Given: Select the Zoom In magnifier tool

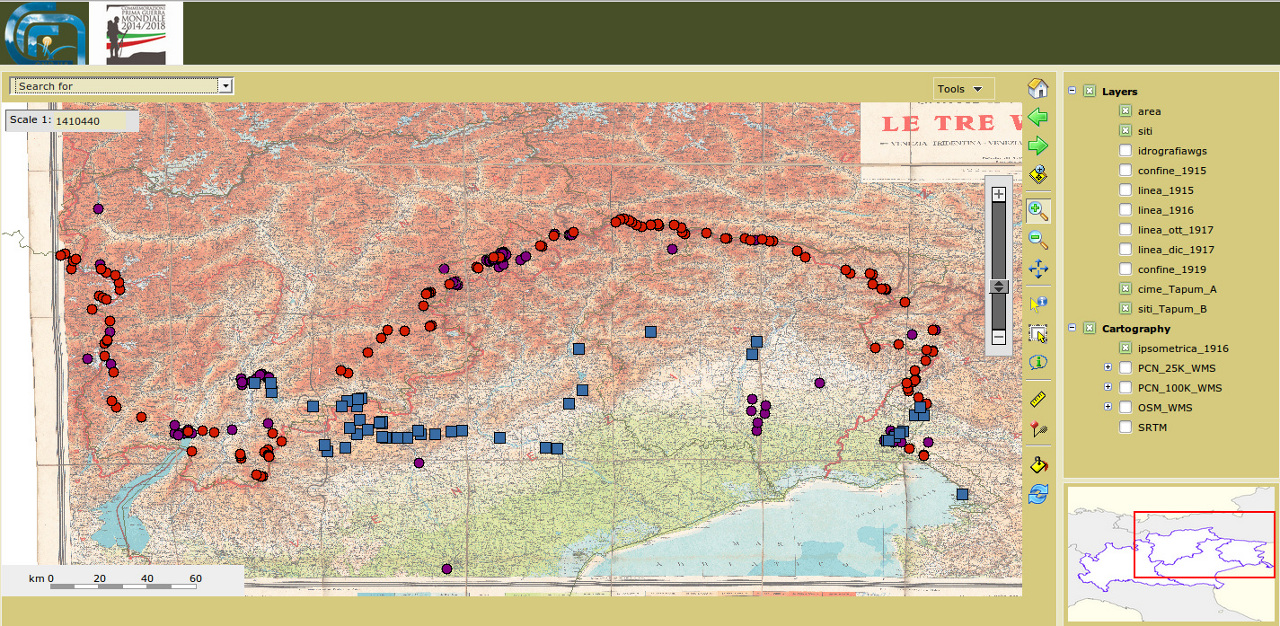Looking at the screenshot, I should point(1038,211).
